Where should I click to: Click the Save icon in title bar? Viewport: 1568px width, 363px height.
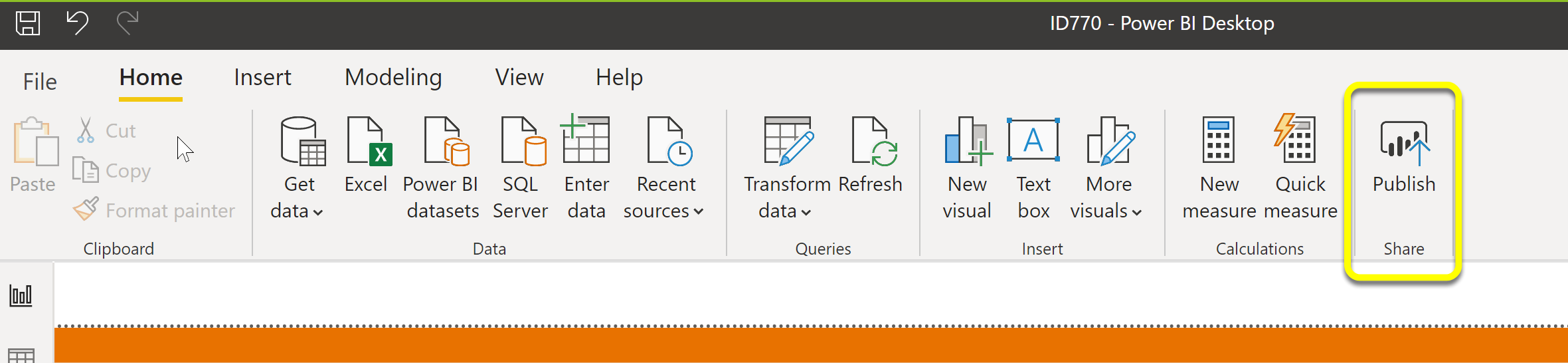(x=28, y=23)
